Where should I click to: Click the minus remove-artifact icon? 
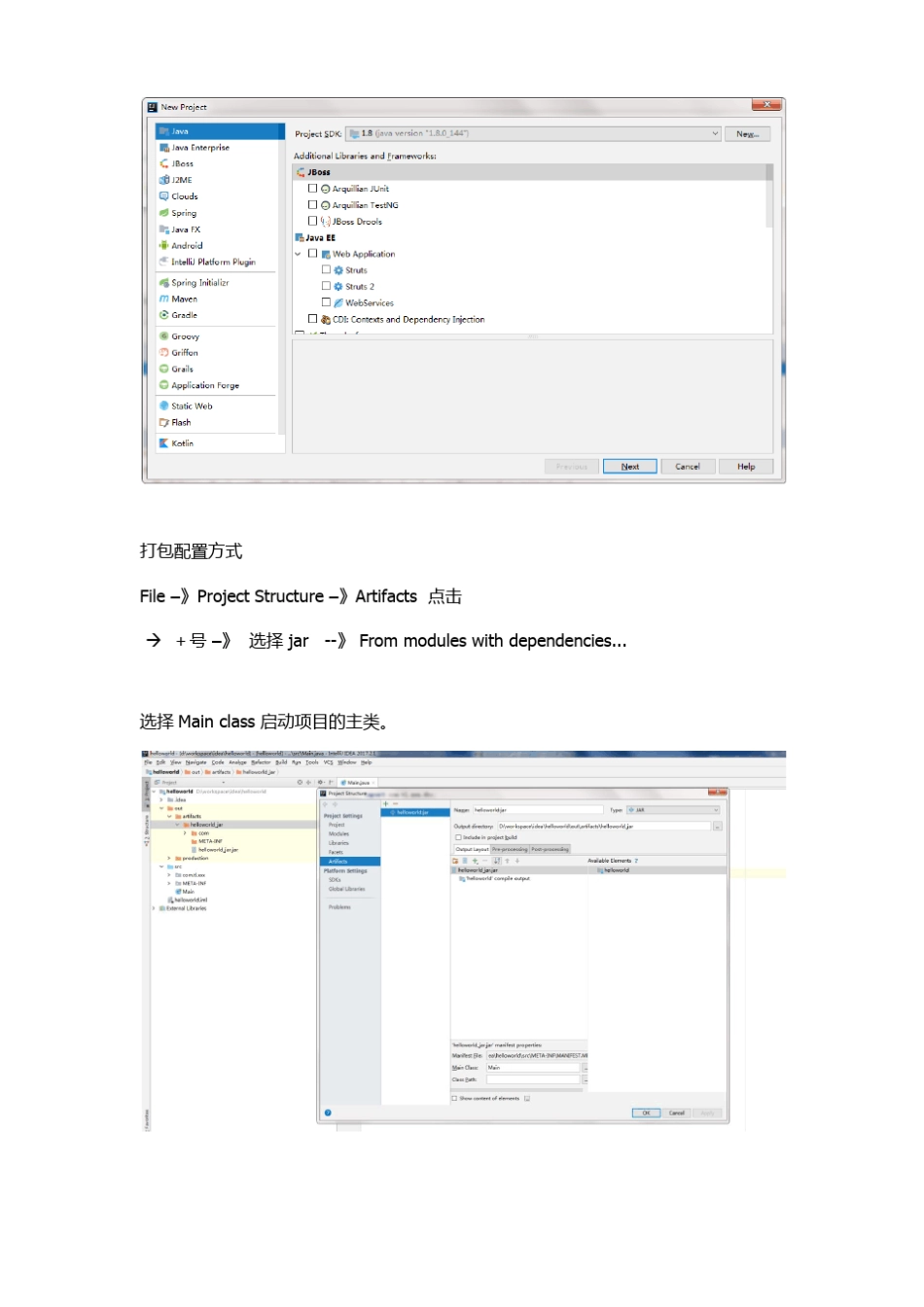pos(395,804)
